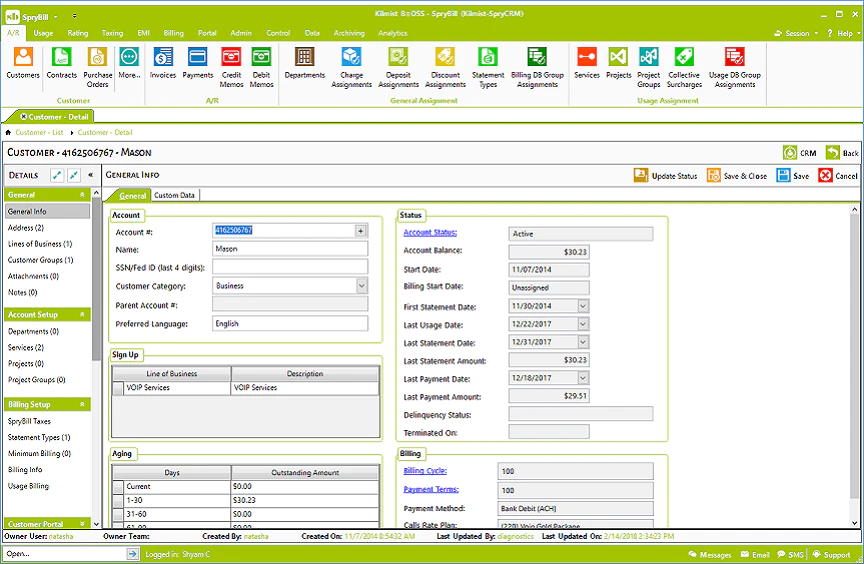The image size is (864, 564).
Task: Open Support in the status bar
Action: [831, 555]
